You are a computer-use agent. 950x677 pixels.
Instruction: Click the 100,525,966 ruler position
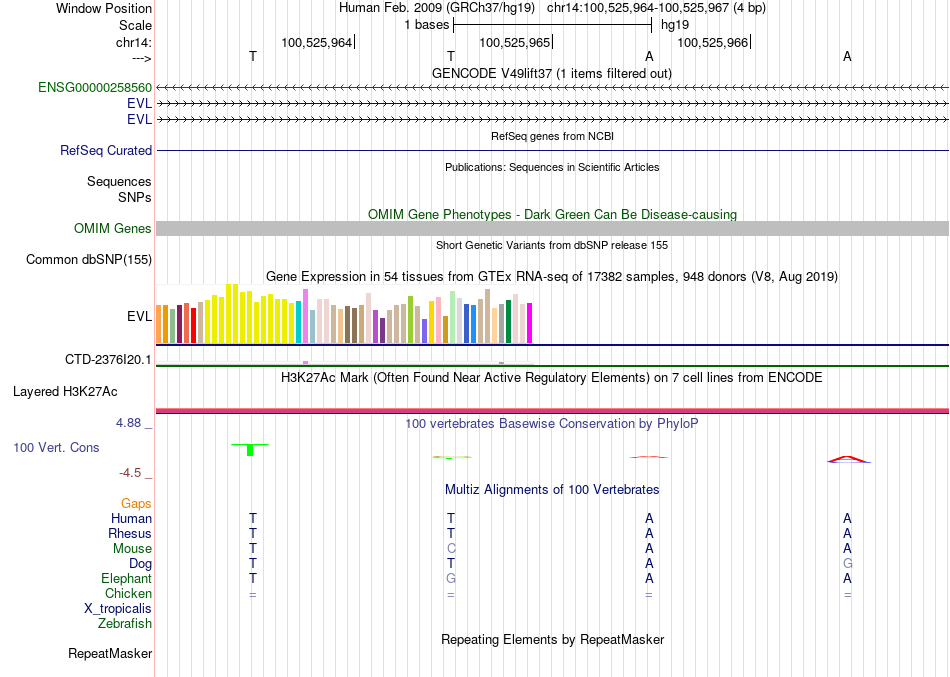pos(712,42)
